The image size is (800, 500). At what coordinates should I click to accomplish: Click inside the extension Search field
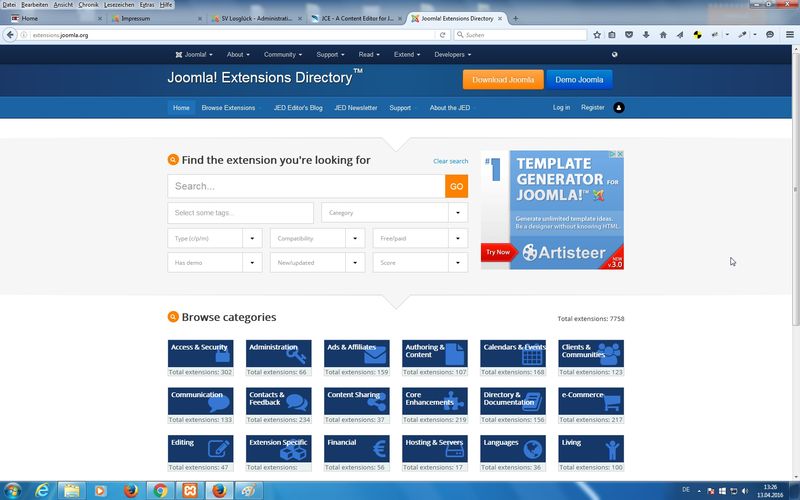[306, 186]
